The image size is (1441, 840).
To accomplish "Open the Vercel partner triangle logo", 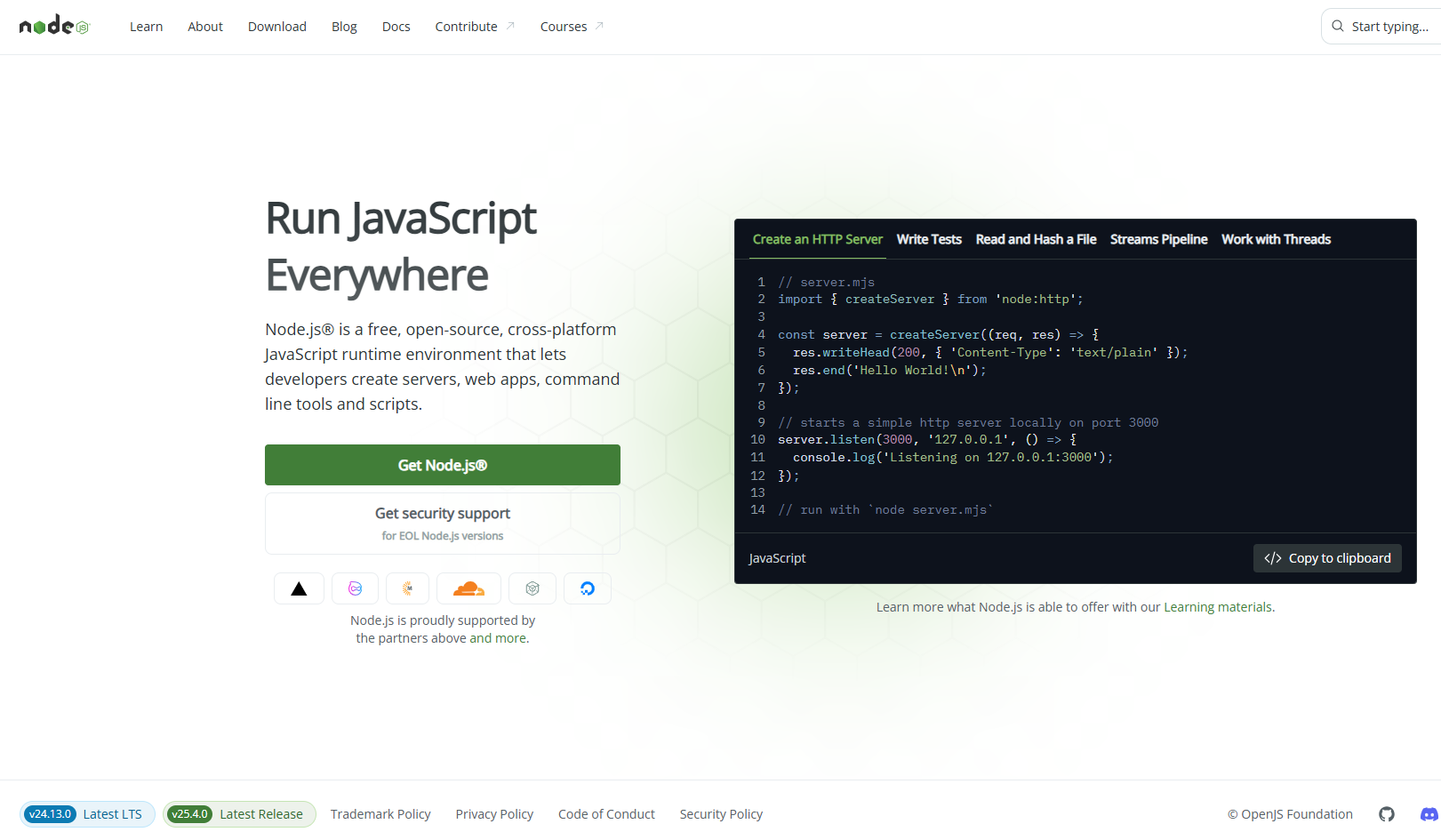I will coord(299,588).
